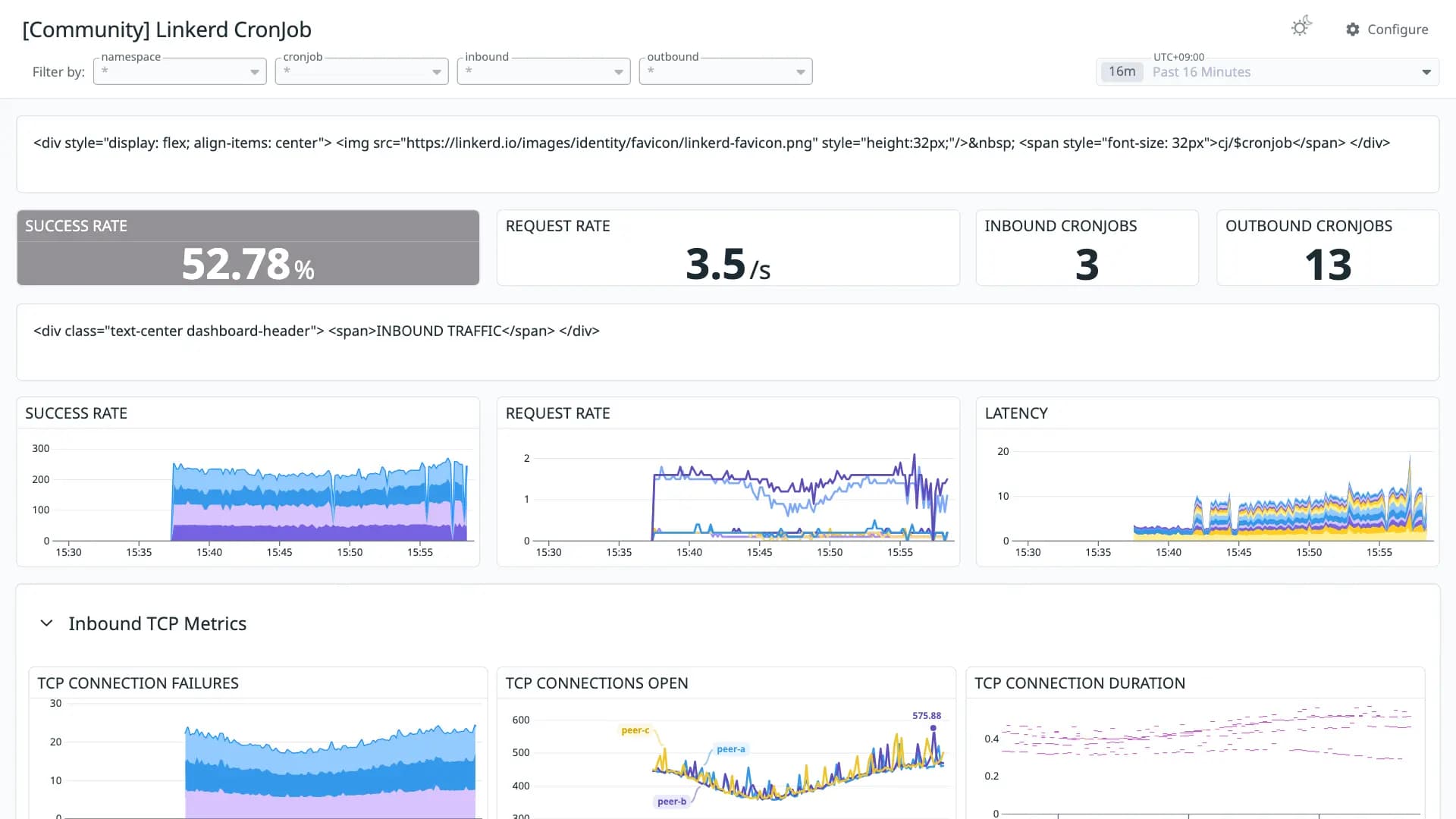
Task: Open the Past 16 Minutes time range picker
Action: [1267, 72]
